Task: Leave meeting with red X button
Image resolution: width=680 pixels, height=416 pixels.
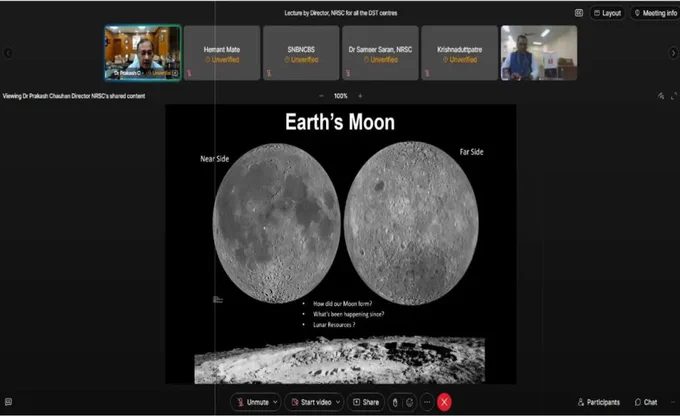Action: (x=444, y=403)
